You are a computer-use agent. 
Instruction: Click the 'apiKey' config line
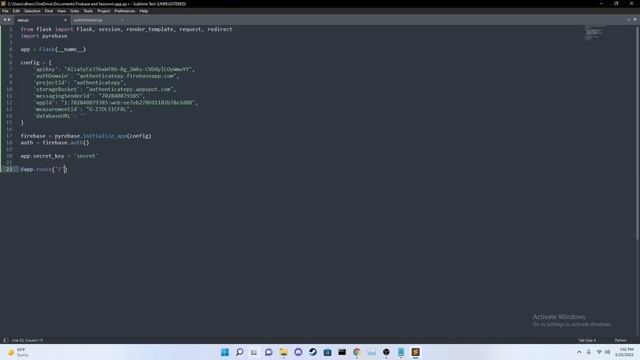(114, 69)
